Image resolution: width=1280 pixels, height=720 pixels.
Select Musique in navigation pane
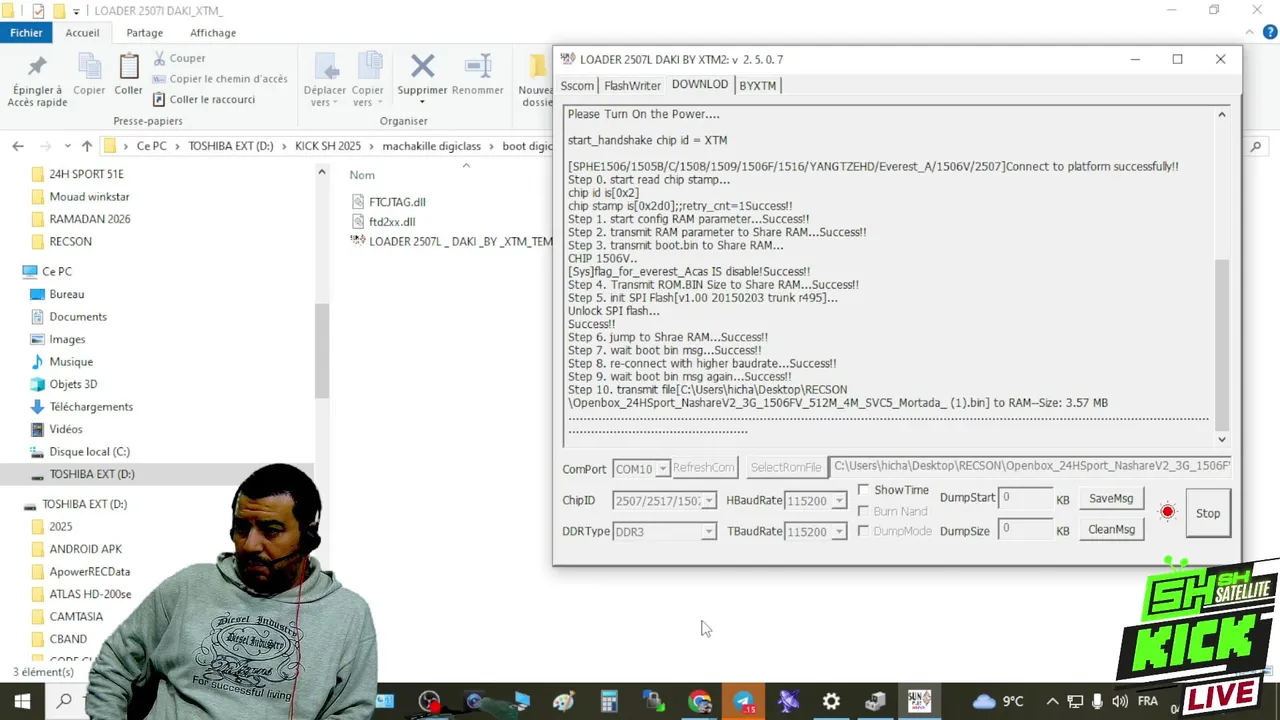pyautogui.click(x=71, y=361)
